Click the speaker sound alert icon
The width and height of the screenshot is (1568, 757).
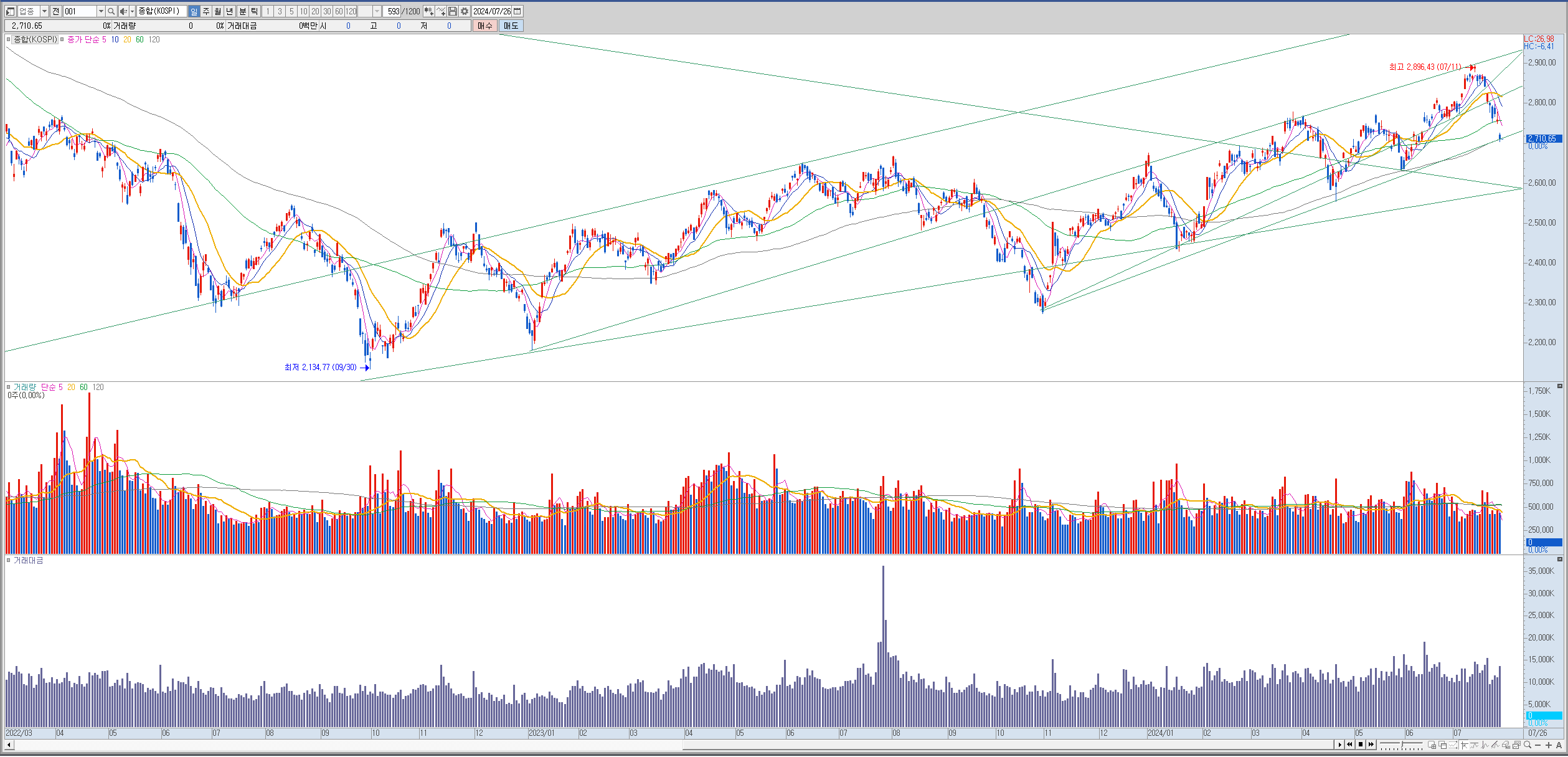(x=123, y=11)
